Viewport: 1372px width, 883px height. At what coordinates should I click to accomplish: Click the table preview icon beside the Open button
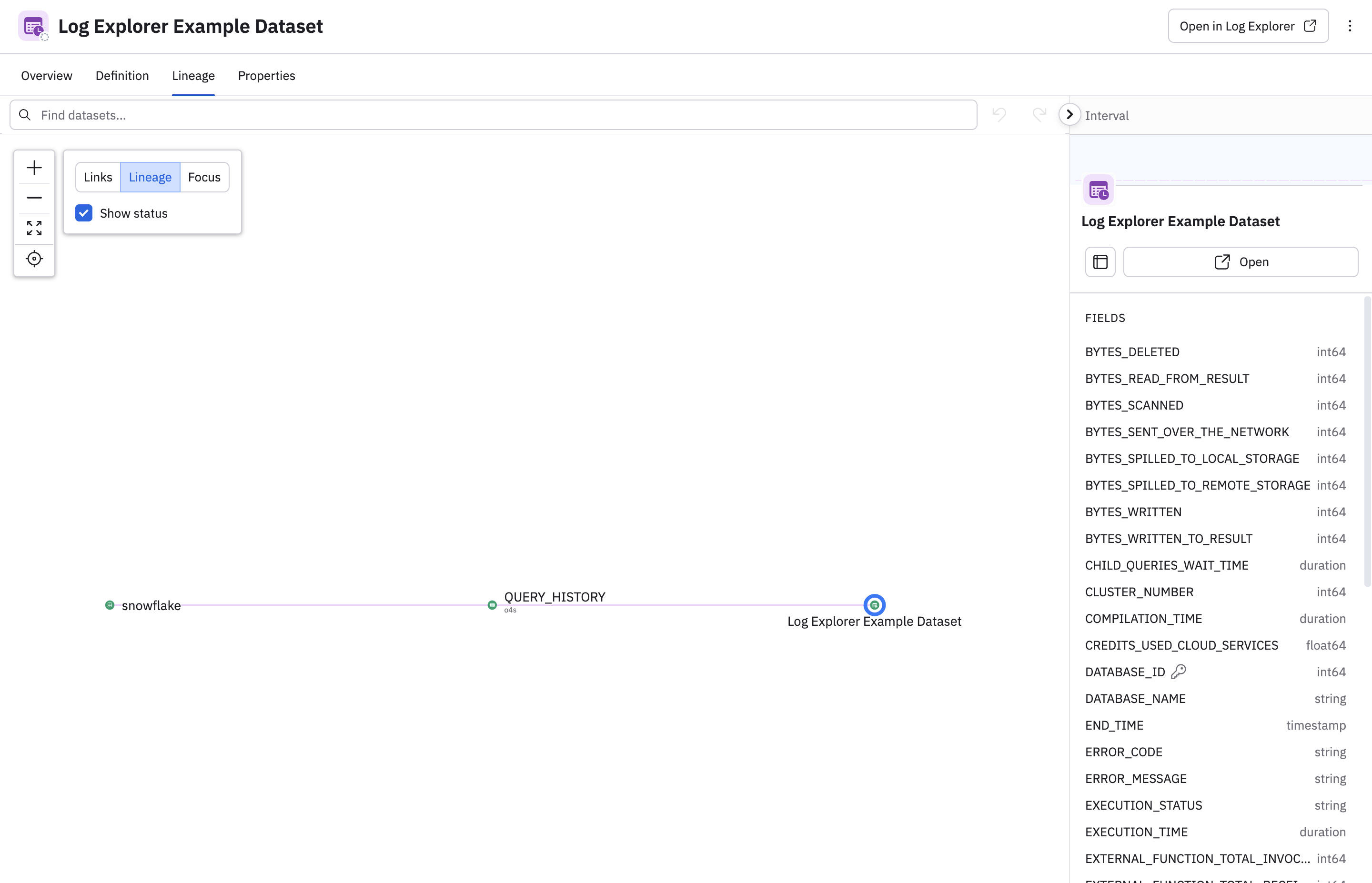(1100, 261)
